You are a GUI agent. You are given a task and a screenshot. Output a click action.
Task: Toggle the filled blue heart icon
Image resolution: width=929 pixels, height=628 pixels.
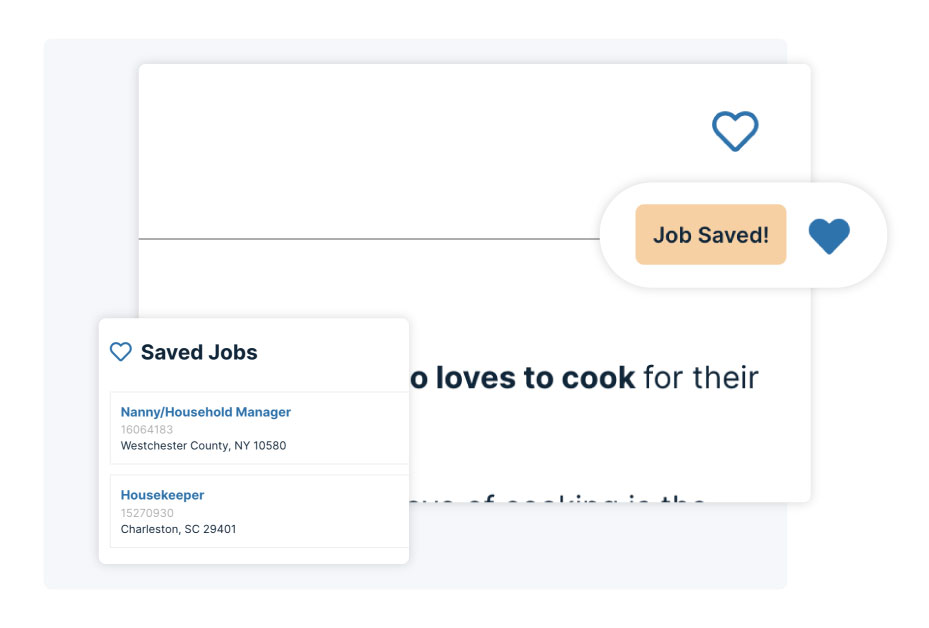tap(829, 236)
